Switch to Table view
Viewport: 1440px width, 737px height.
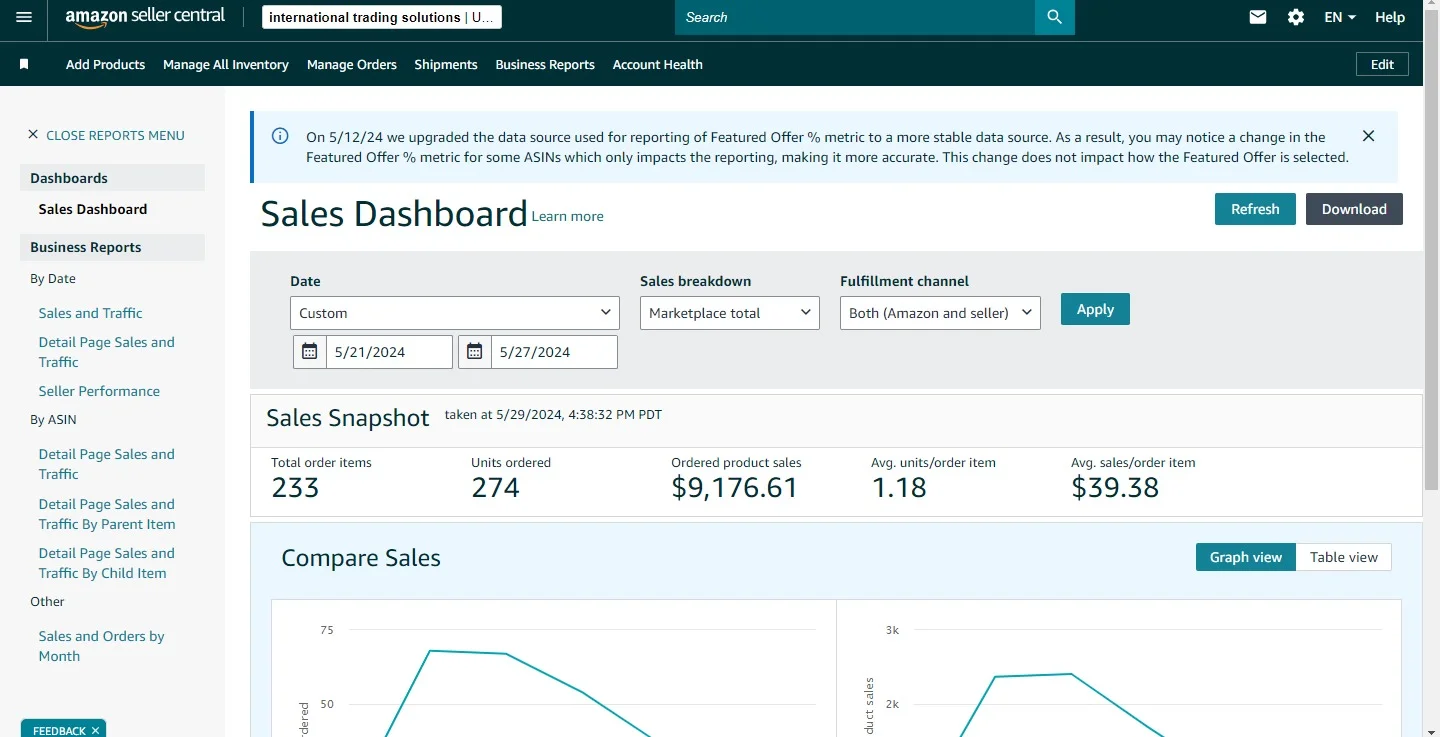pos(1343,557)
